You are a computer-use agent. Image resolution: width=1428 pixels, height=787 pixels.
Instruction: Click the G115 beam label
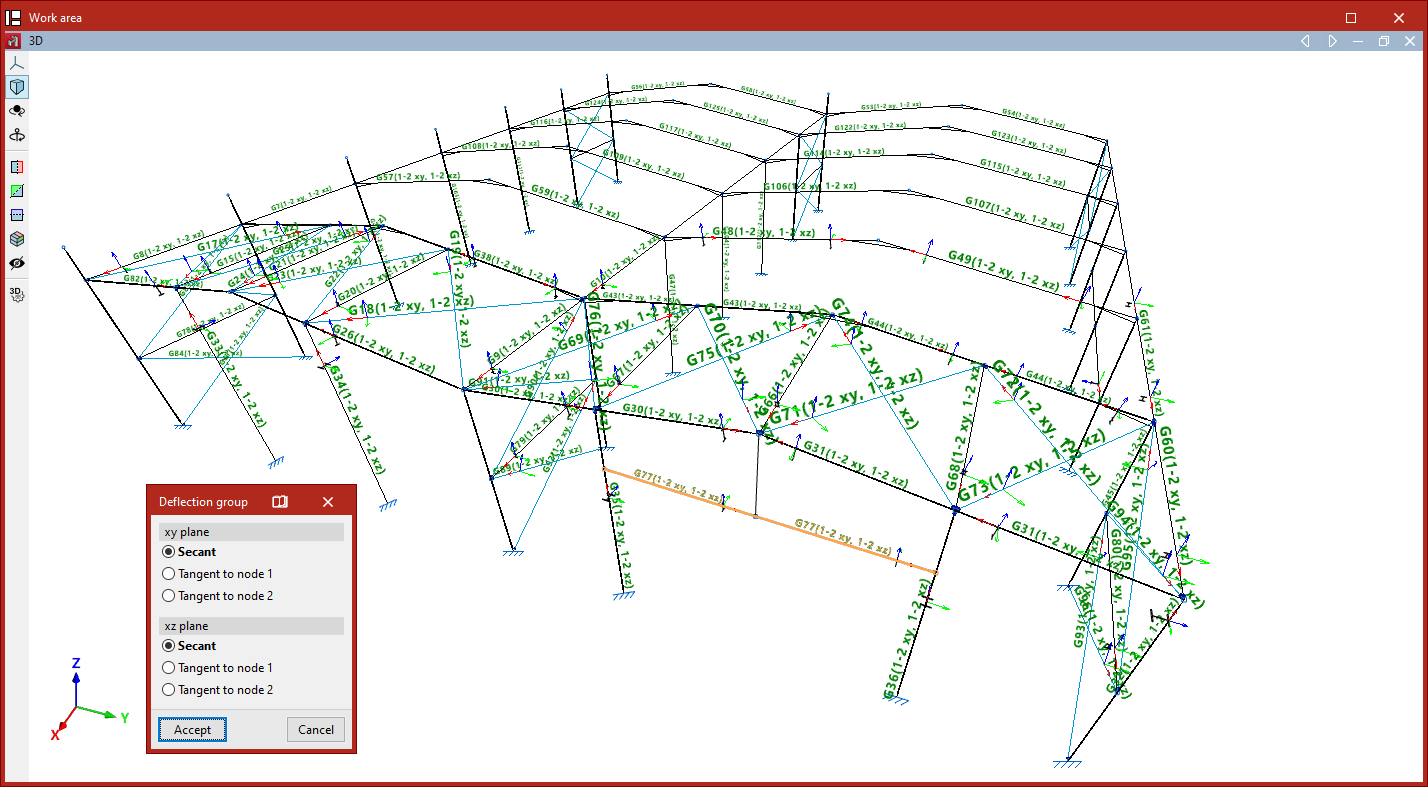1022,172
